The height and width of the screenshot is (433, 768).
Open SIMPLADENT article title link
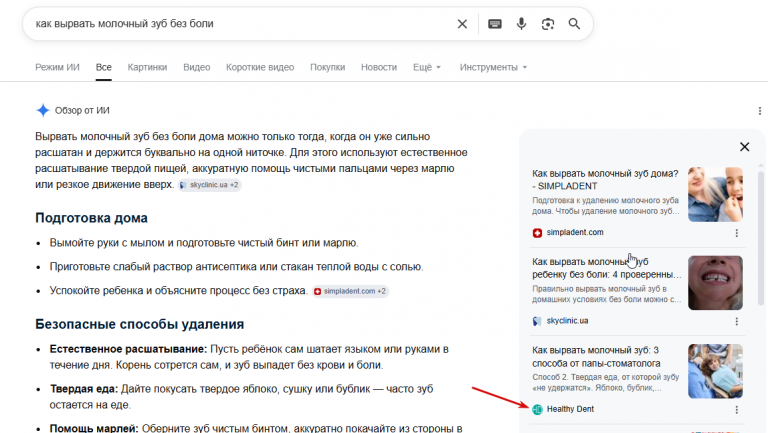tap(605, 180)
